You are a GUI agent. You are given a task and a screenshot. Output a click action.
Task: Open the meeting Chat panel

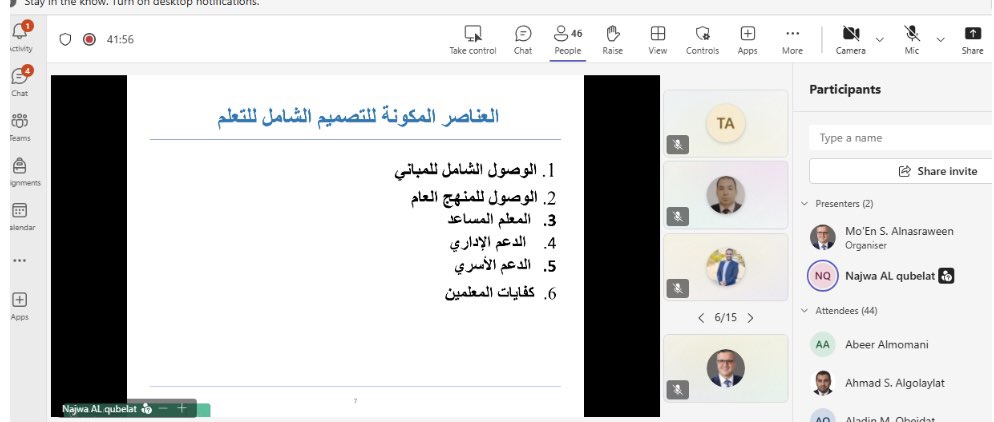[x=523, y=38]
